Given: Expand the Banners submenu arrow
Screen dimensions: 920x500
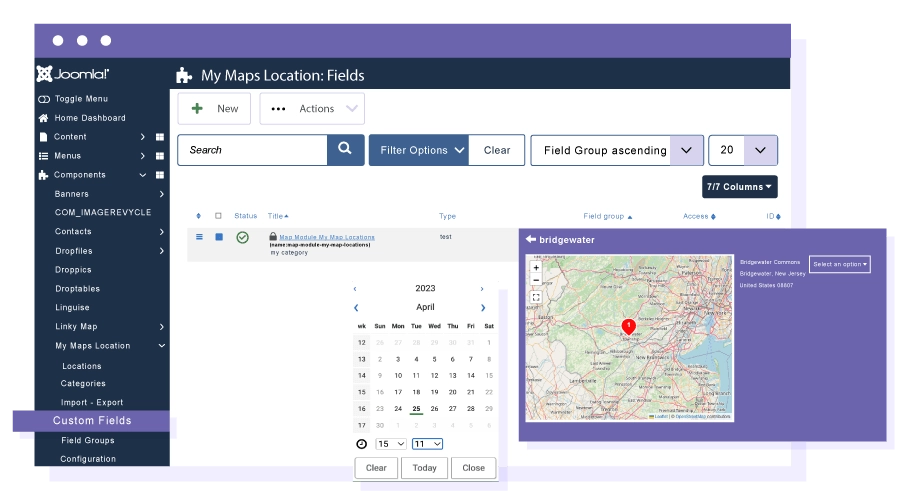Looking at the screenshot, I should 161,194.
